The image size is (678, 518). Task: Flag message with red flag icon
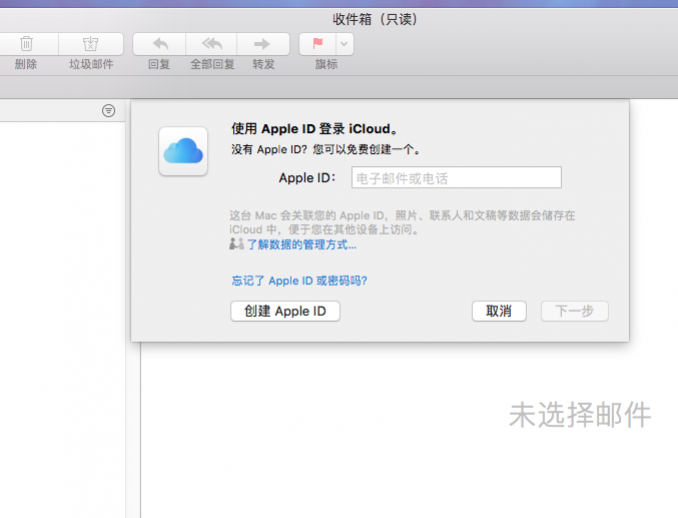pyautogui.click(x=318, y=44)
